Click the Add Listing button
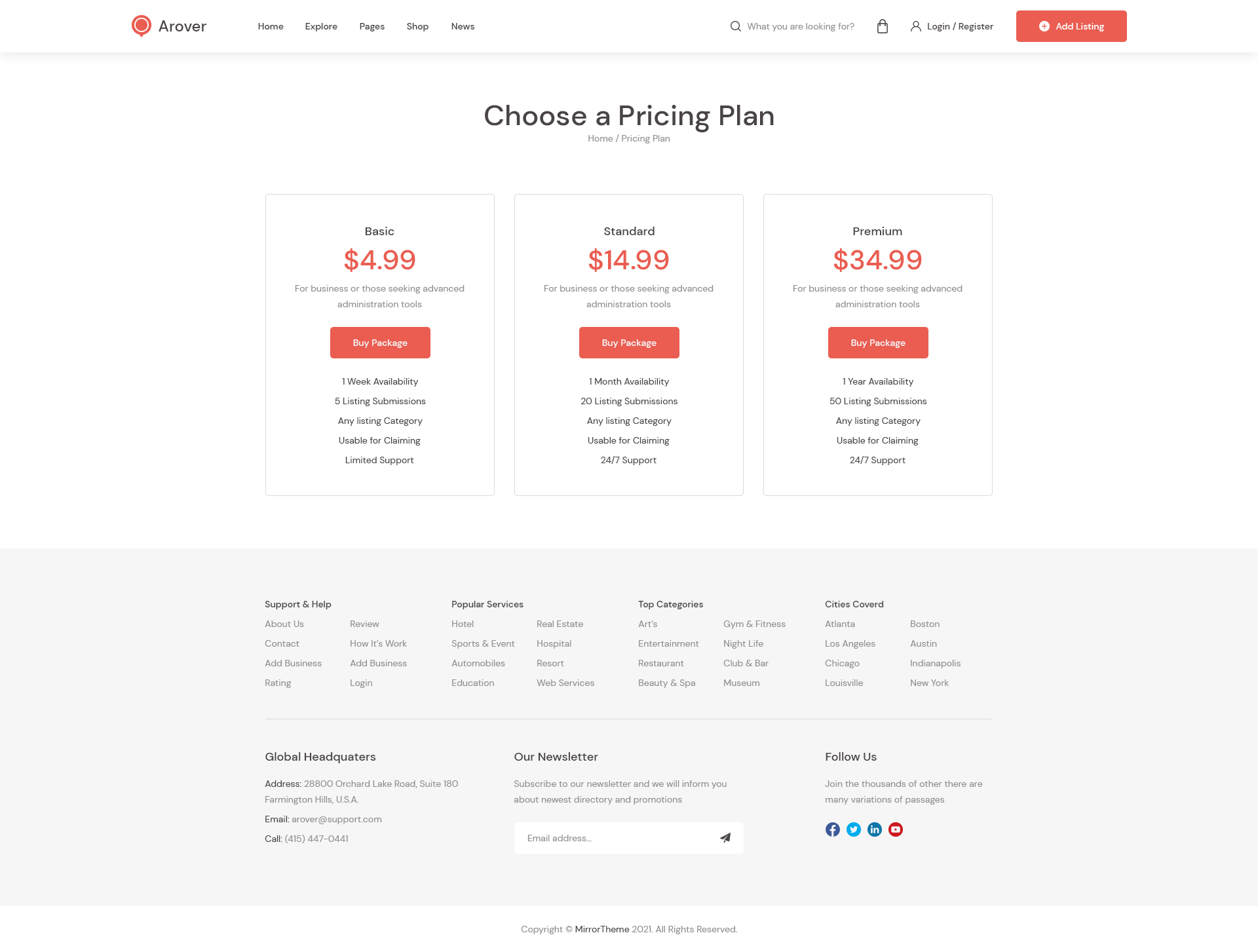This screenshot has width=1258, height=952. (1071, 26)
